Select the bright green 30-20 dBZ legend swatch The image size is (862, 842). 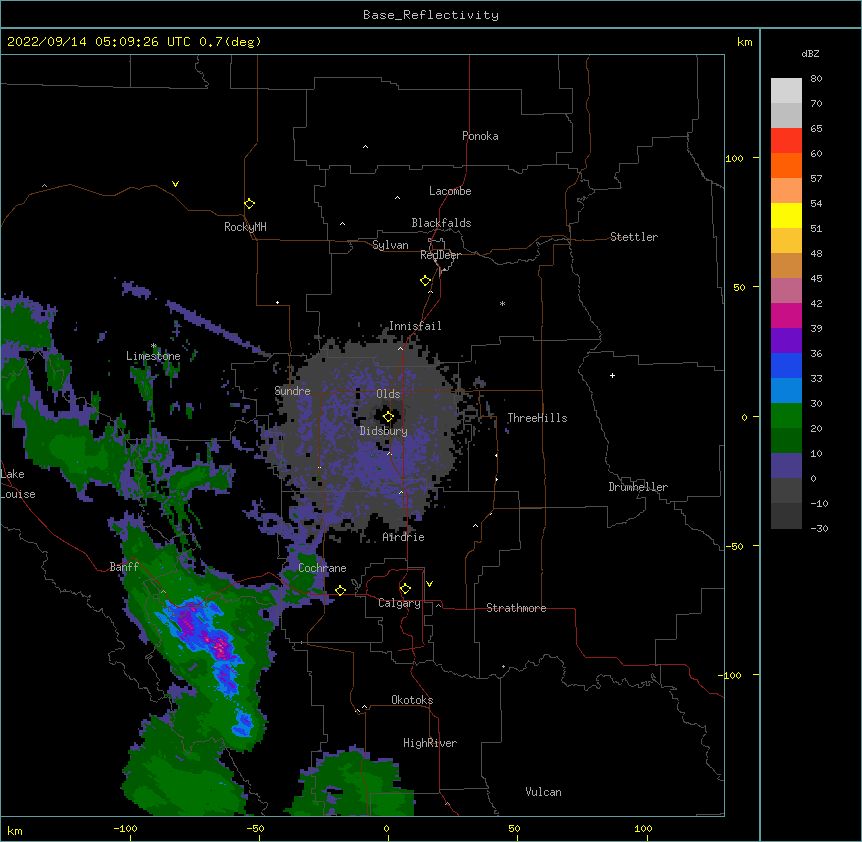click(786, 416)
